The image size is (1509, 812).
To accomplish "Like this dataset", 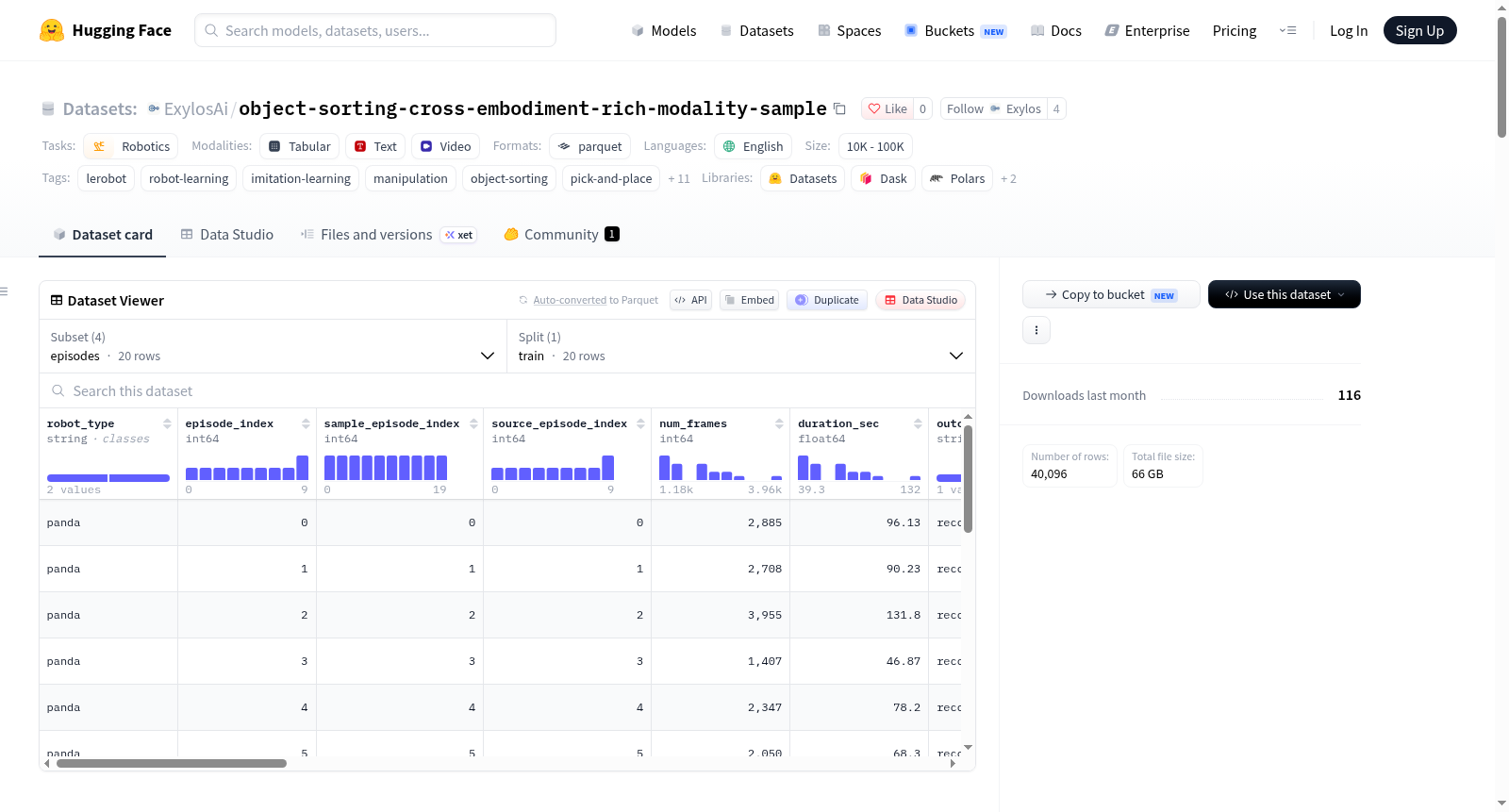I will (x=887, y=108).
